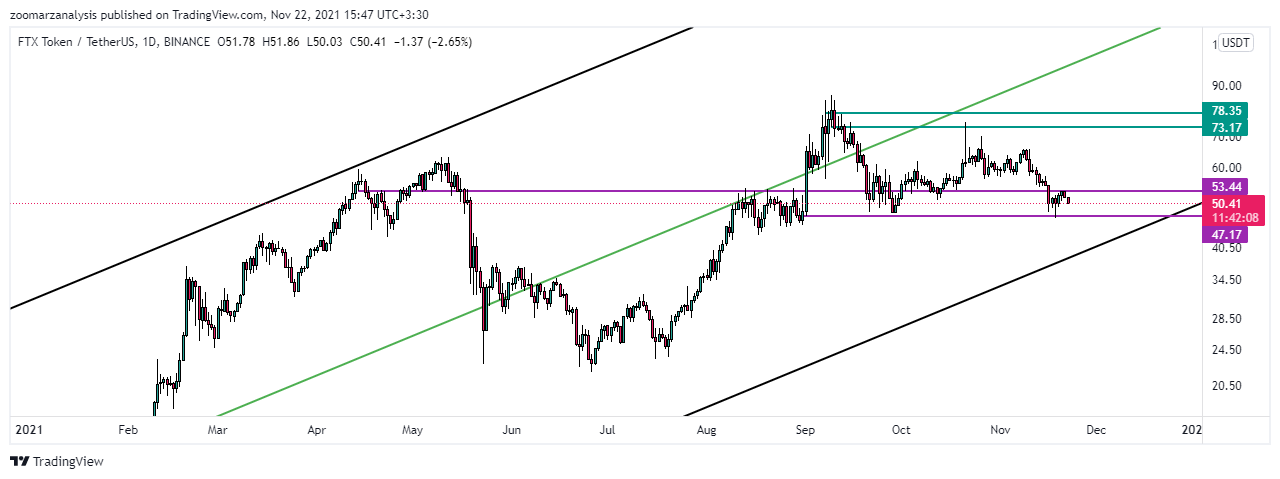Viewport: 1280px width, 479px height.
Task: Click the purple 47.17 price label
Action: [1226, 234]
